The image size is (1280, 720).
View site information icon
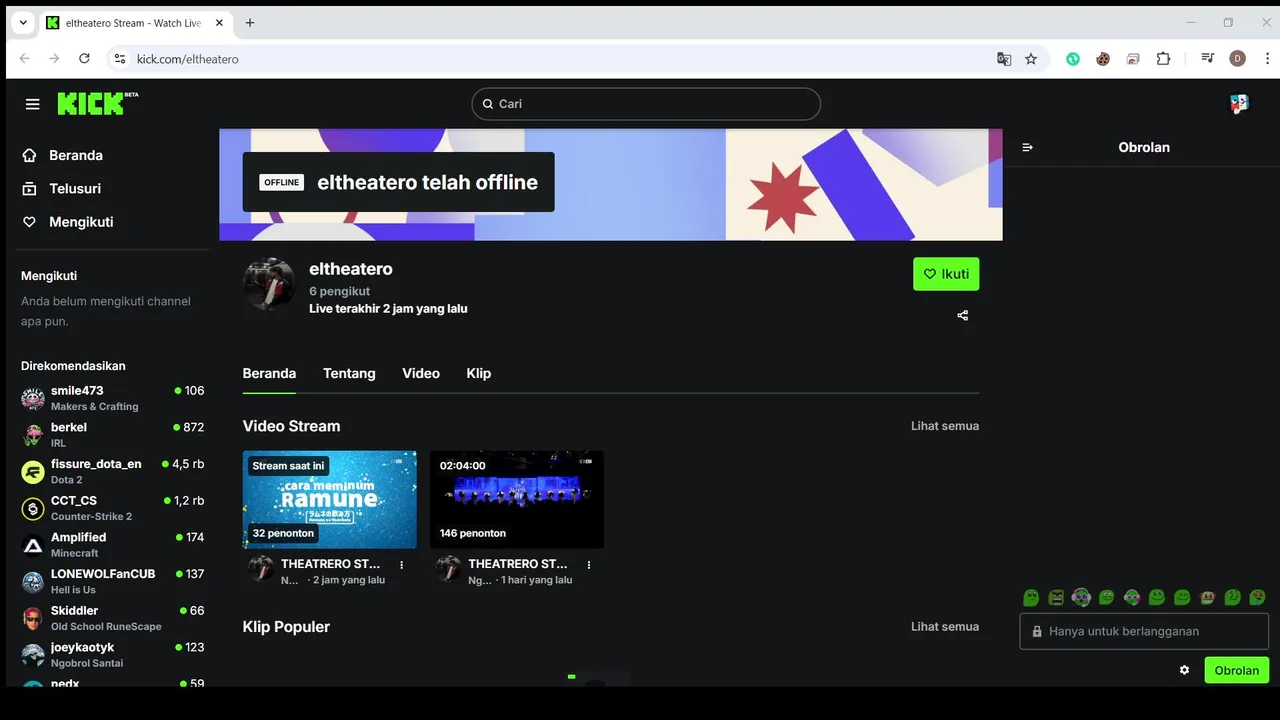(x=120, y=59)
